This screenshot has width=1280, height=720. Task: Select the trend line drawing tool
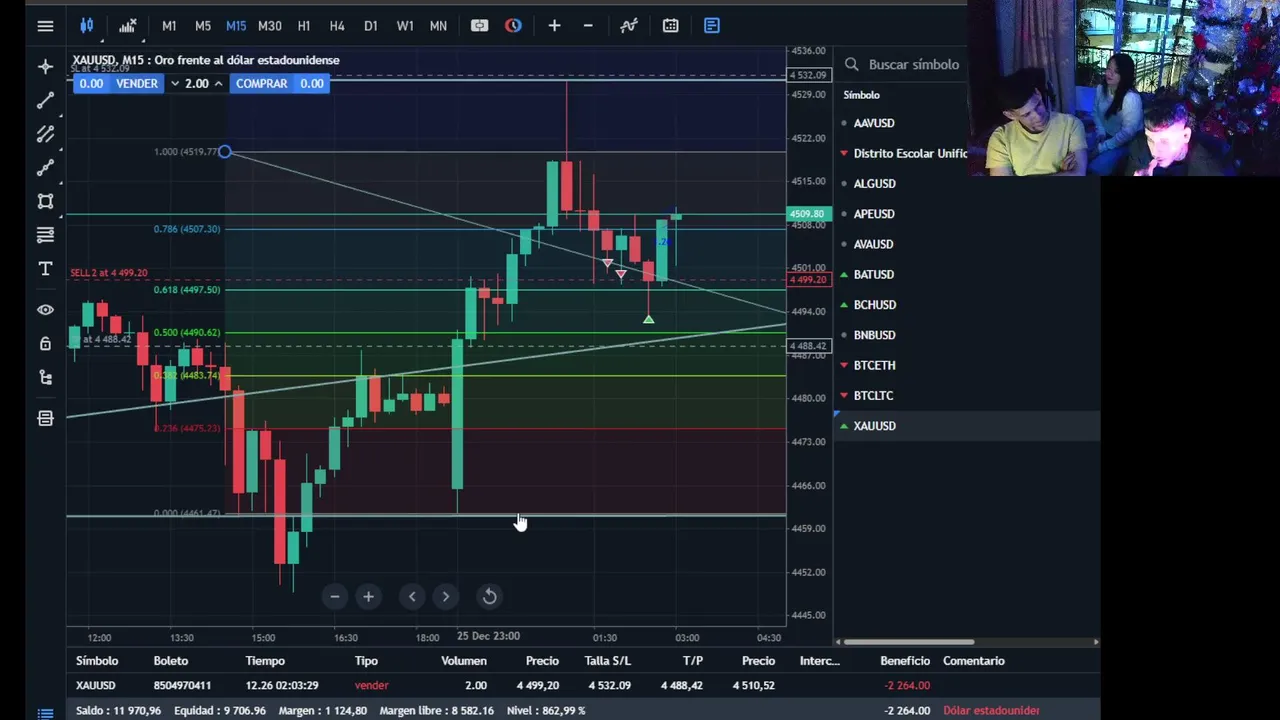click(x=45, y=100)
